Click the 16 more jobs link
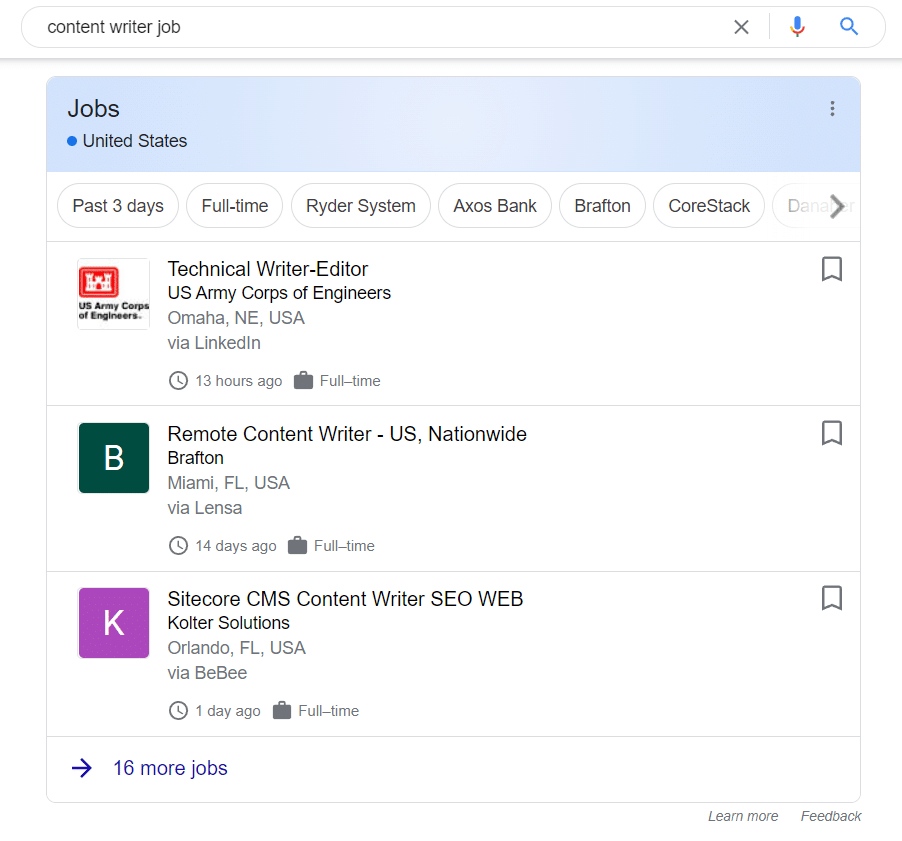The width and height of the screenshot is (902, 841). click(170, 768)
